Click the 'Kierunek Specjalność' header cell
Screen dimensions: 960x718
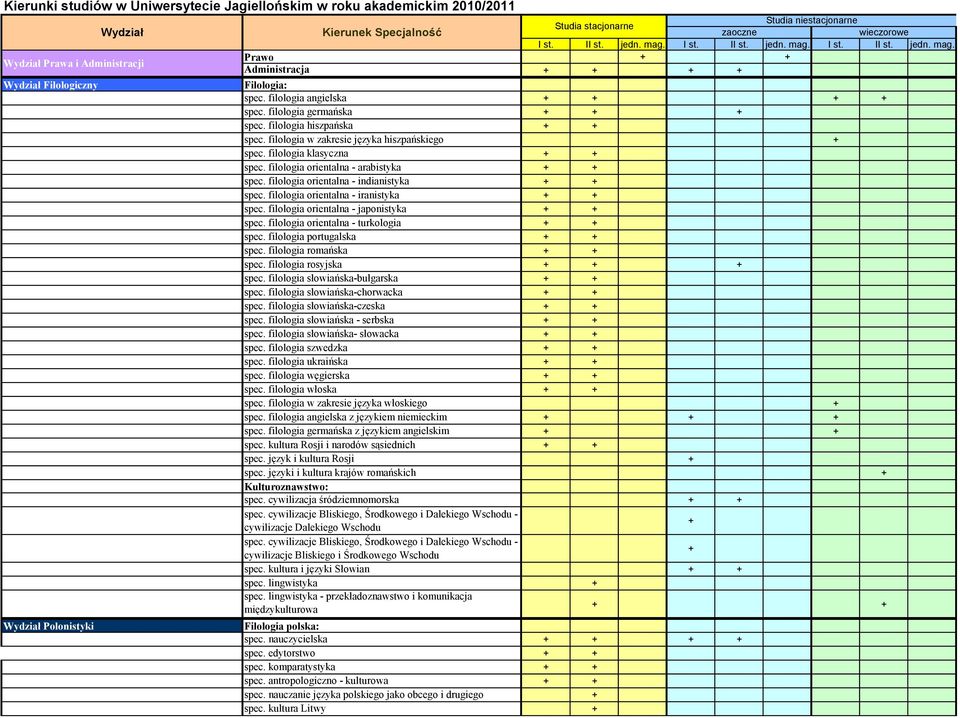(x=381, y=33)
